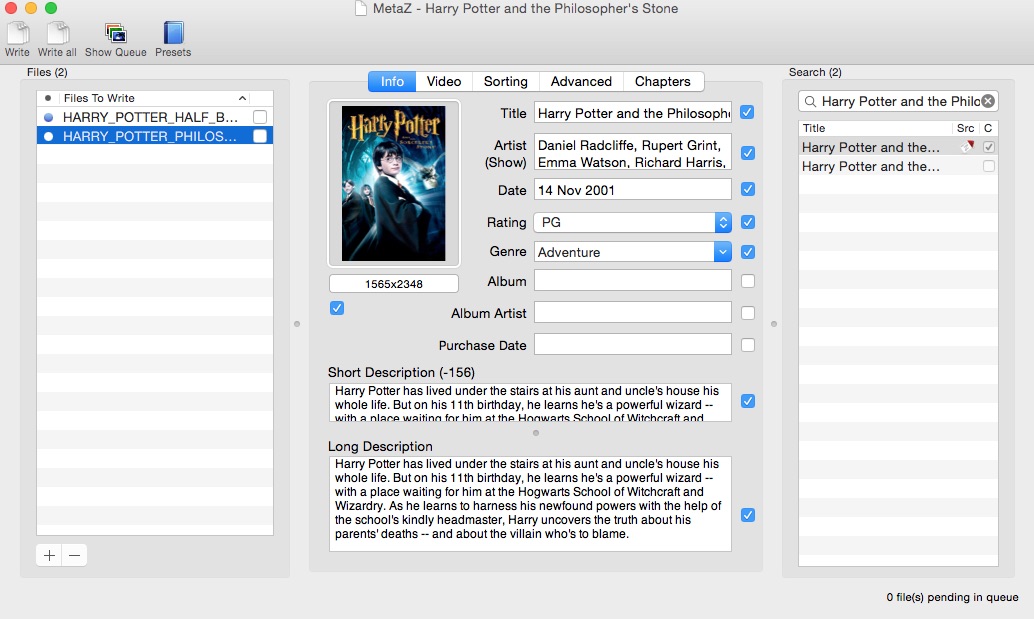Open the Rating PG popup menu
Image resolution: width=1034 pixels, height=619 pixels.
click(632, 222)
